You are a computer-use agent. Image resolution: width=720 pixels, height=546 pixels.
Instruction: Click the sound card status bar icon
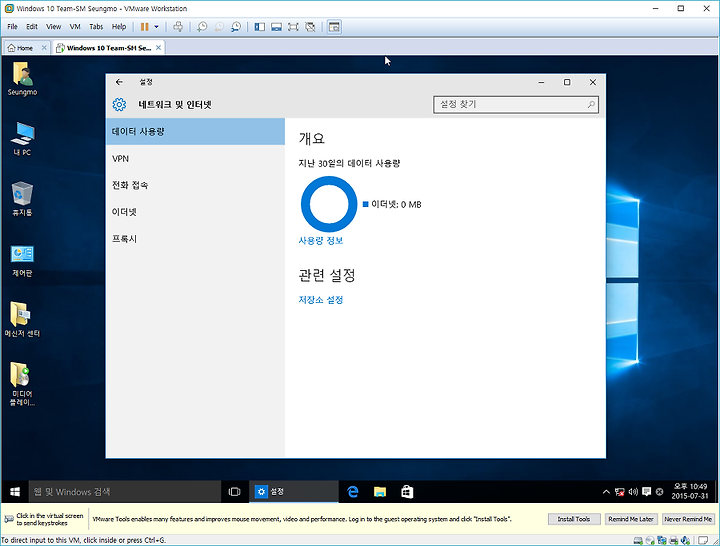click(685, 540)
